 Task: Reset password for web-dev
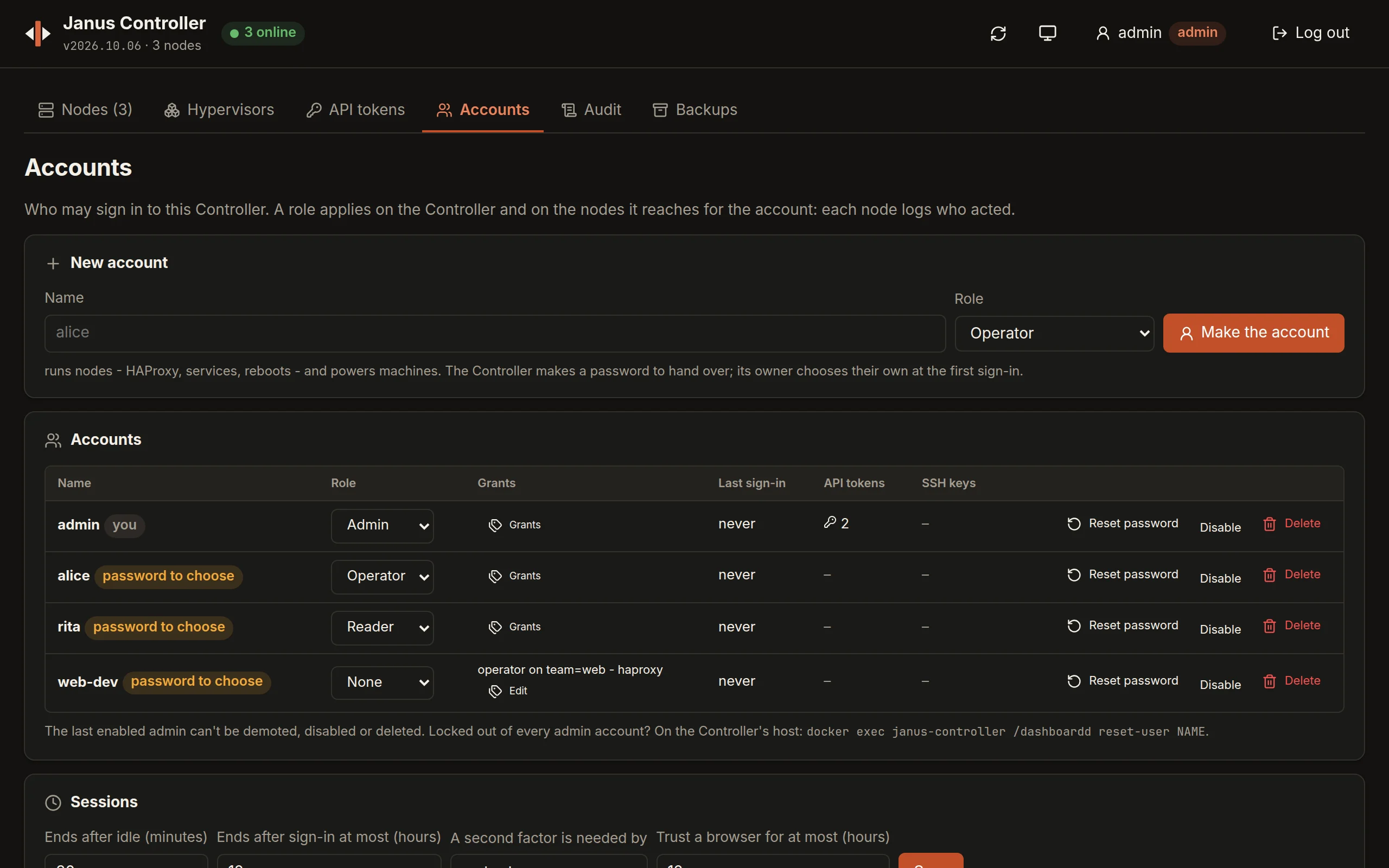(x=1122, y=681)
